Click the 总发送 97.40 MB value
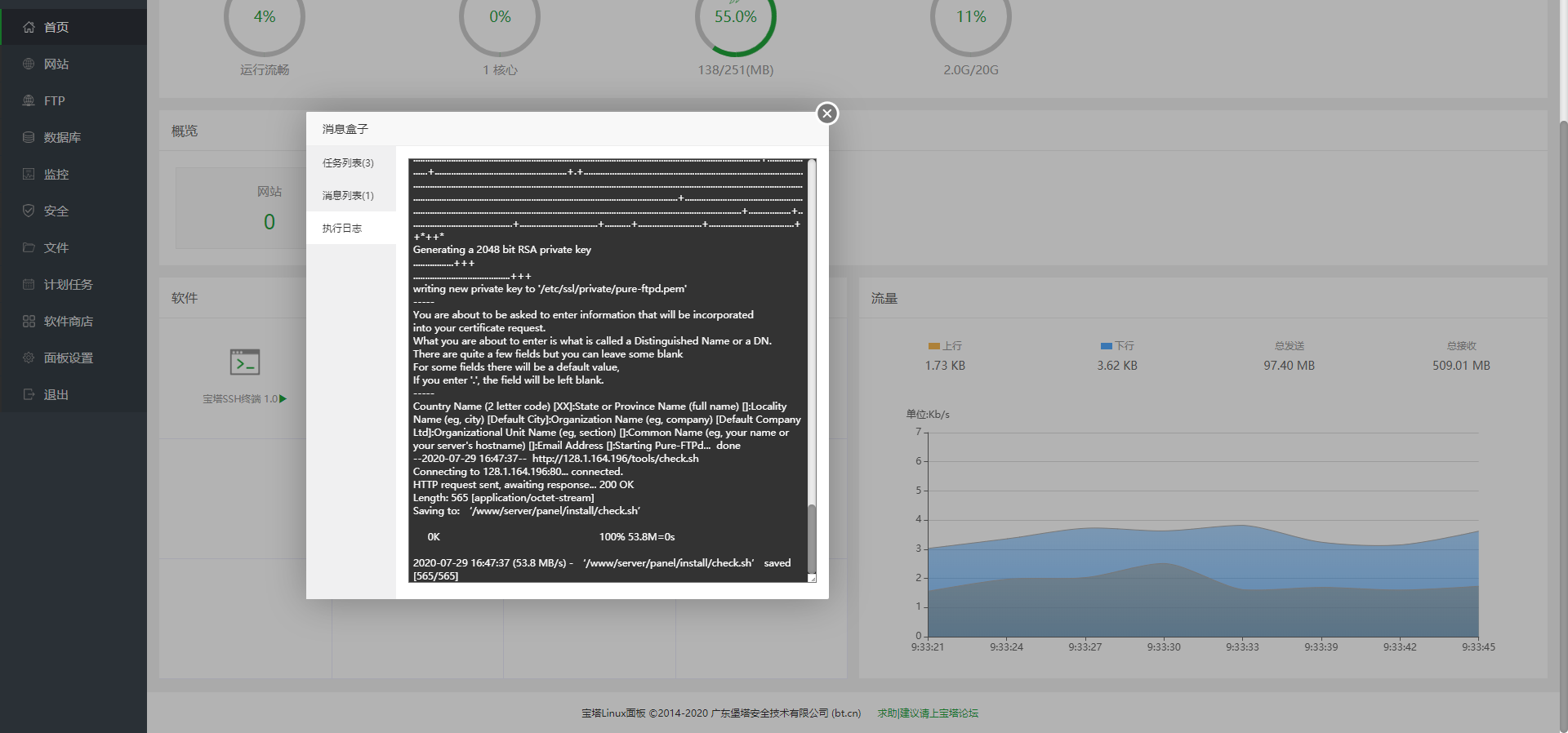Image resolution: width=1568 pixels, height=733 pixels. [x=1289, y=366]
